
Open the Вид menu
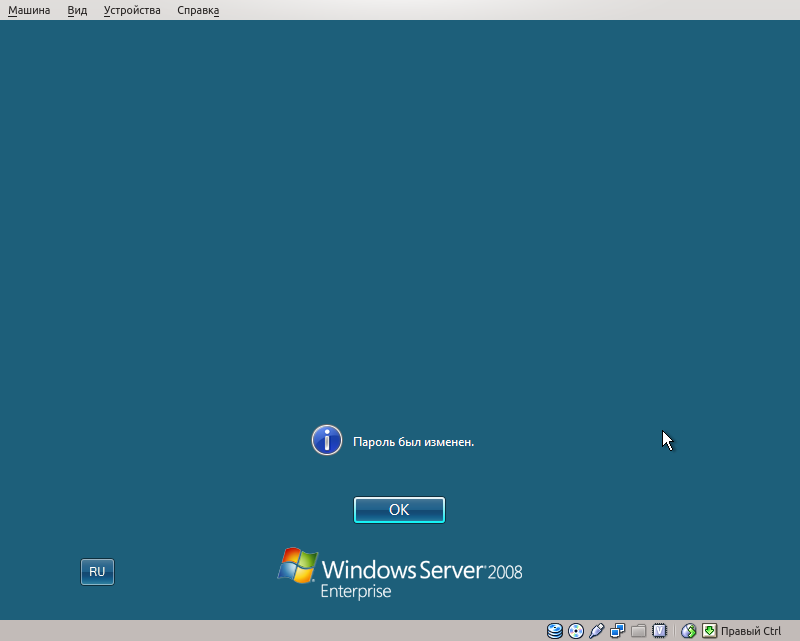point(76,9)
